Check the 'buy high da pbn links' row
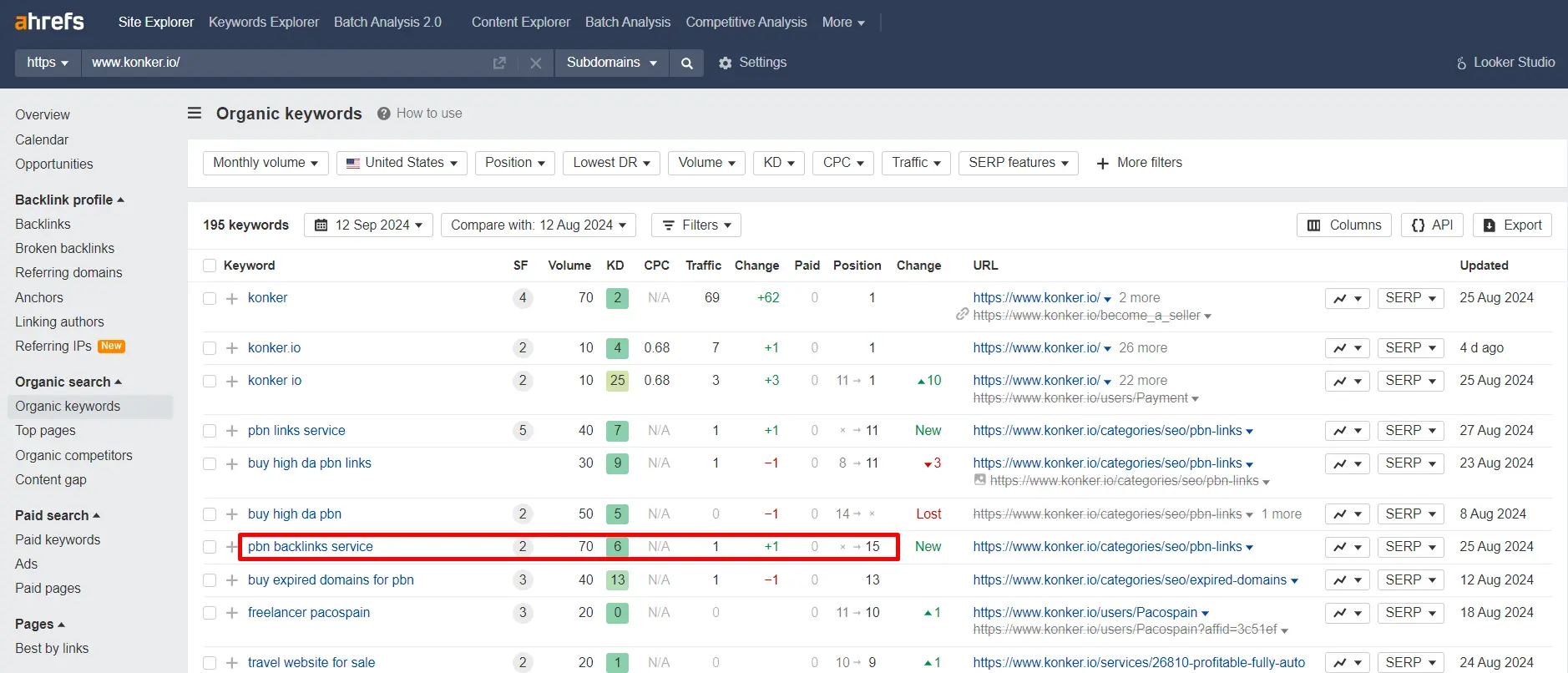Image resolution: width=1568 pixels, height=673 pixels. click(210, 463)
